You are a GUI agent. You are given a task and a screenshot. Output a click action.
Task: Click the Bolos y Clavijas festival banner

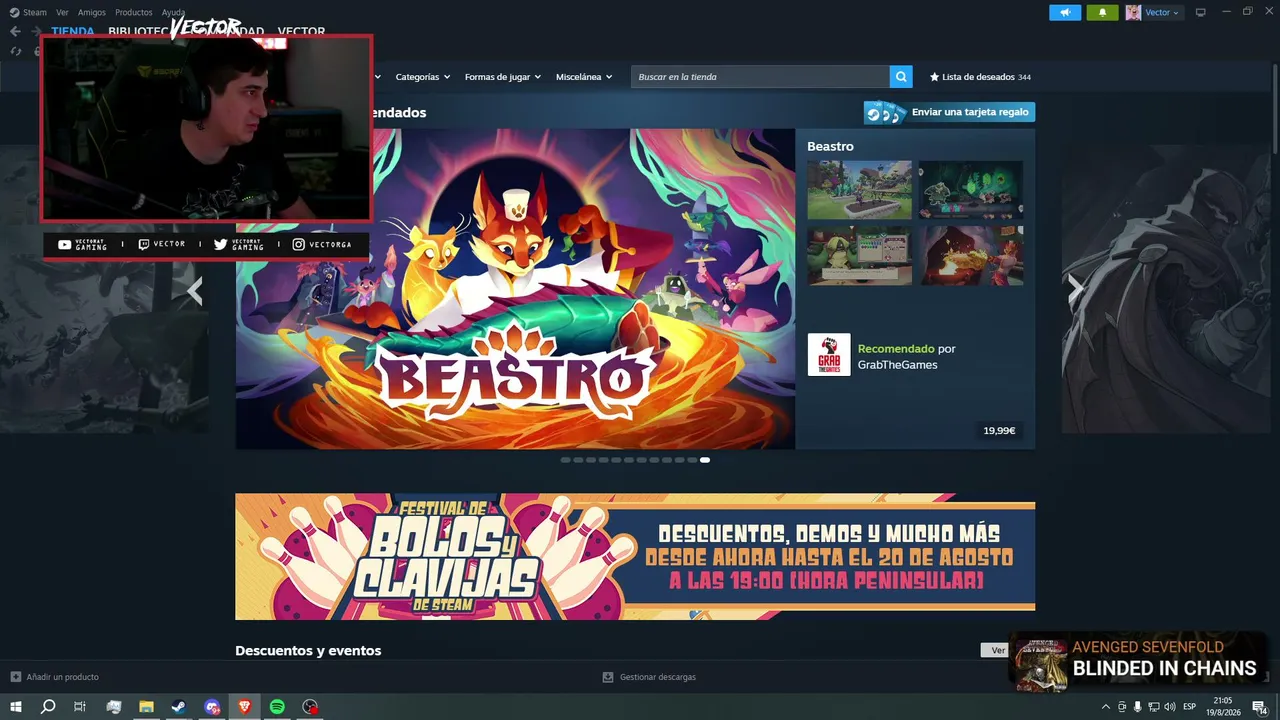[x=635, y=556]
